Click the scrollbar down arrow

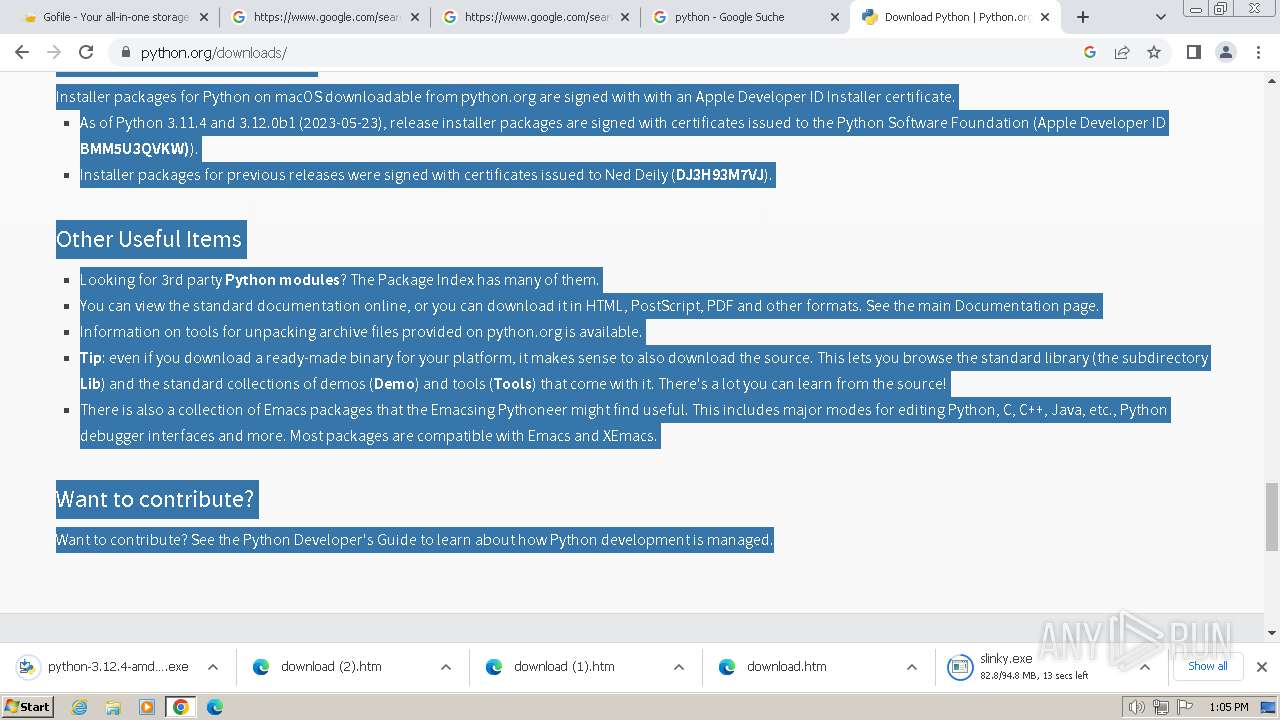coord(1272,633)
